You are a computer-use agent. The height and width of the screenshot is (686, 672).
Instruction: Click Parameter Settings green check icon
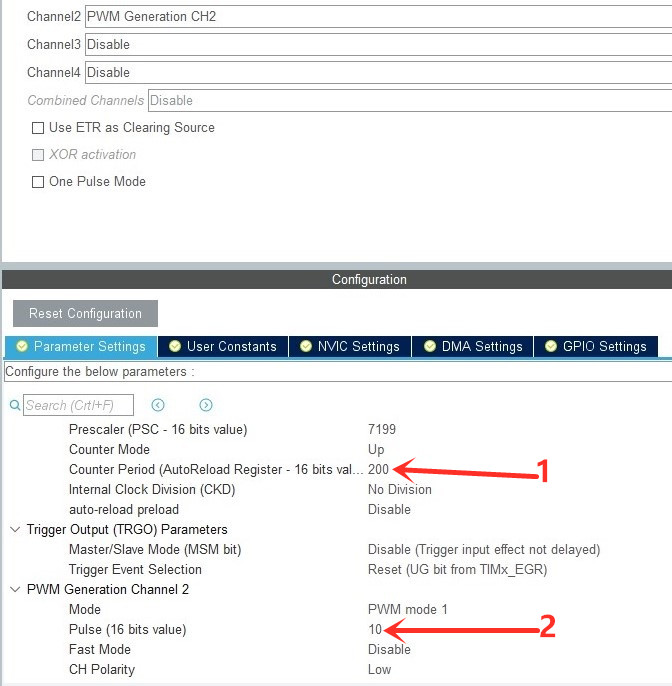click(22, 346)
